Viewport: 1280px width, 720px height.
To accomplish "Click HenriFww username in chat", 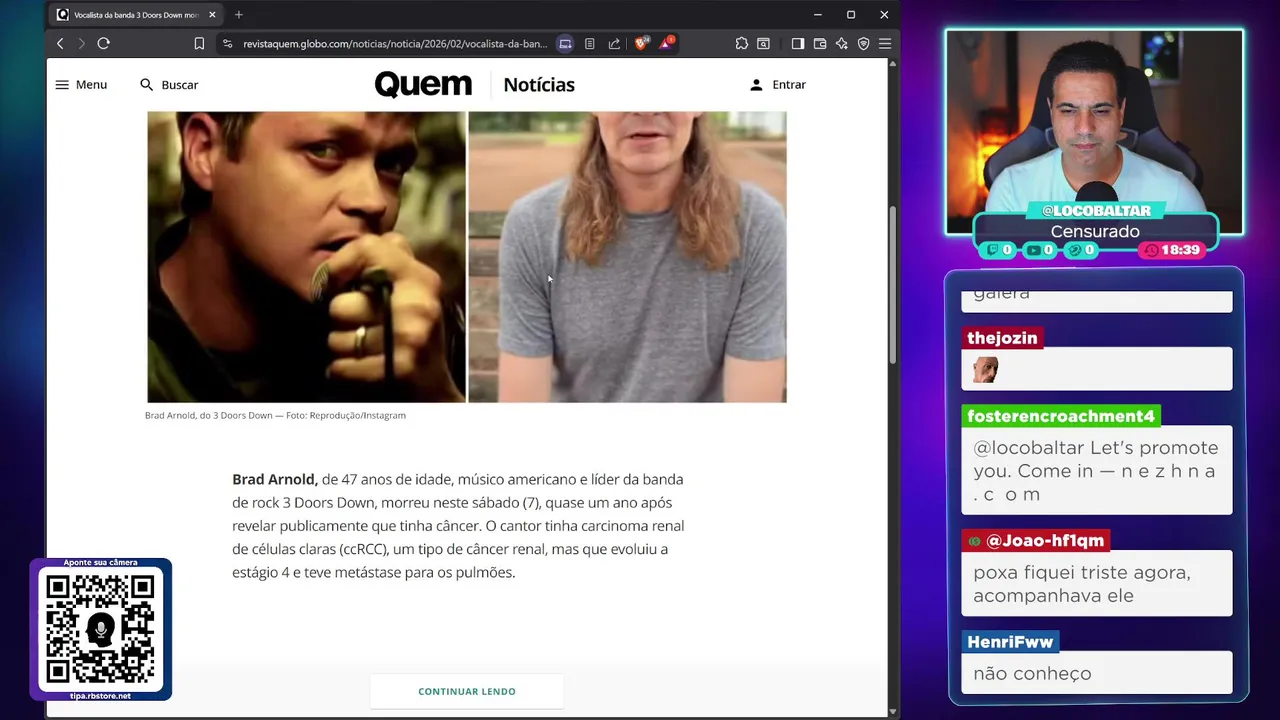I will point(1010,642).
